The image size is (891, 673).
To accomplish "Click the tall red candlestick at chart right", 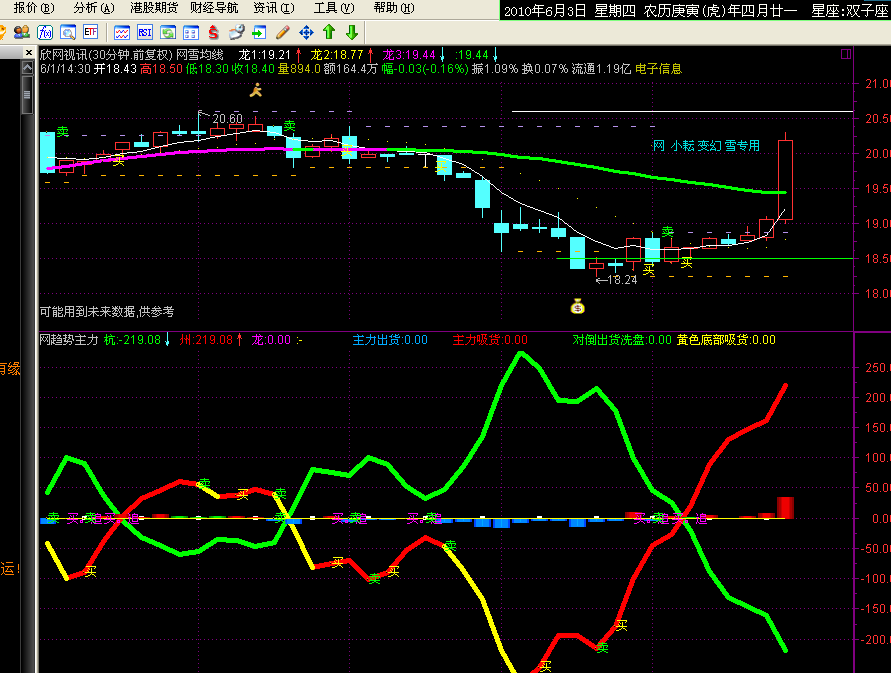I will (785, 179).
